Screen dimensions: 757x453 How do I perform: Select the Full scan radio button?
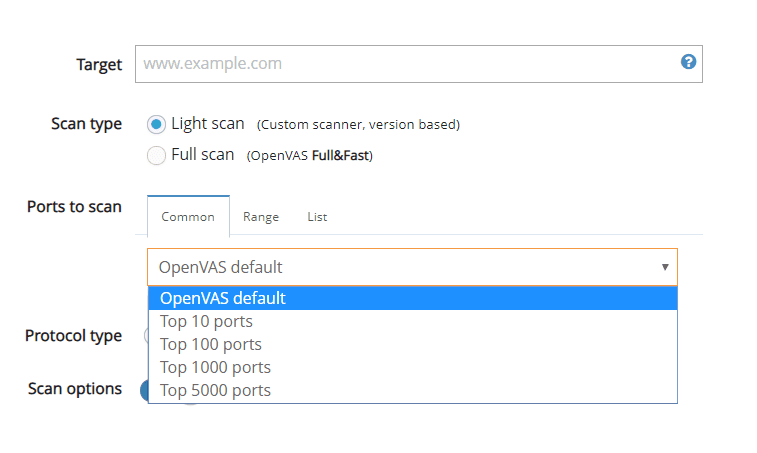156,155
